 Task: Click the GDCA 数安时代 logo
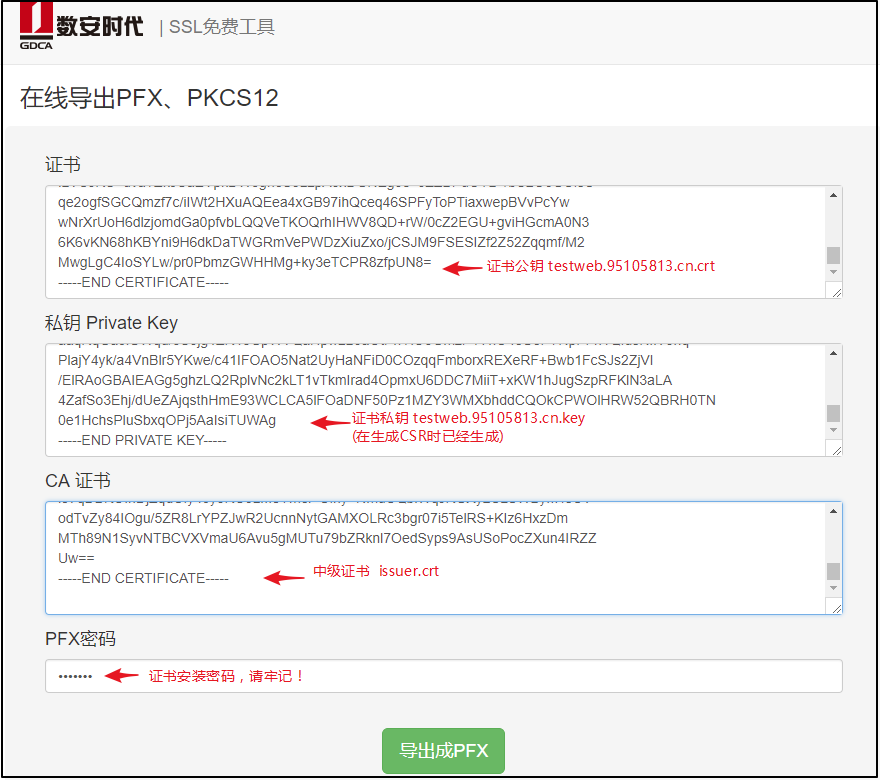click(x=81, y=26)
